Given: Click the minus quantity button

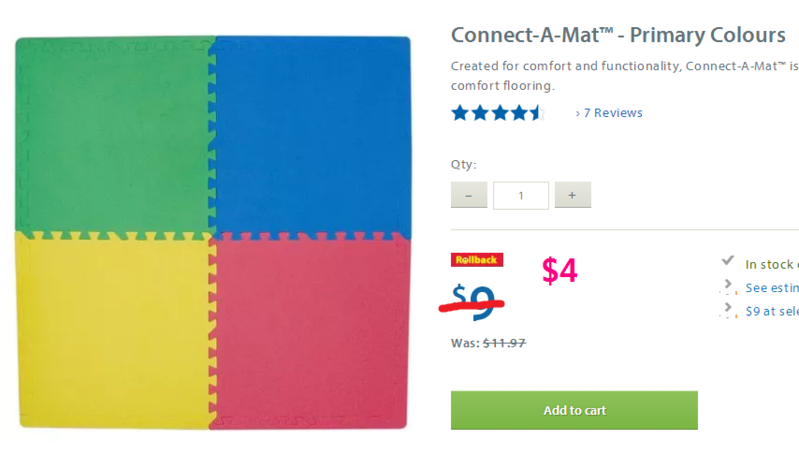Looking at the screenshot, I should point(469,195).
